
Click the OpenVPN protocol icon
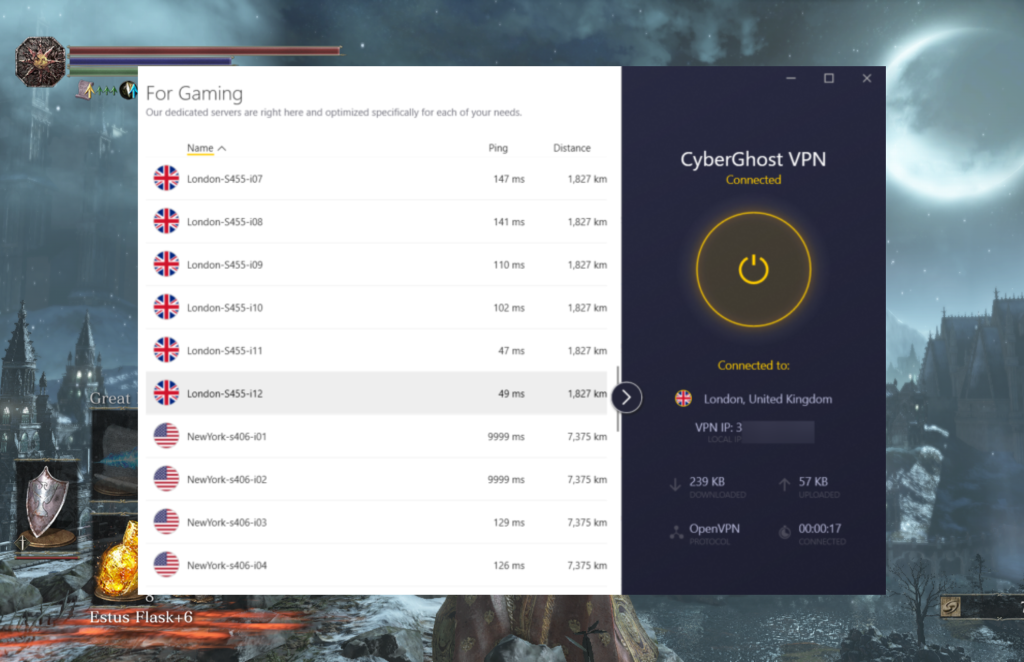click(x=676, y=530)
